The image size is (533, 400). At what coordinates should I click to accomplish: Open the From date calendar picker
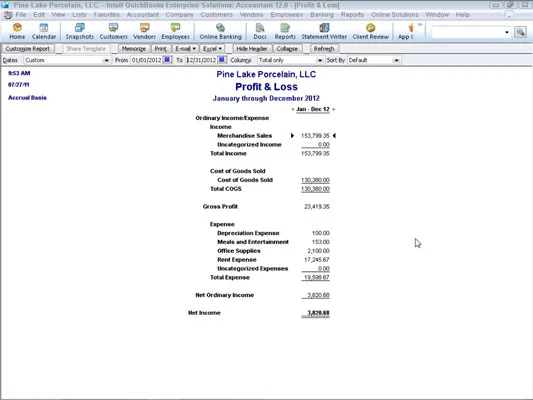167,60
